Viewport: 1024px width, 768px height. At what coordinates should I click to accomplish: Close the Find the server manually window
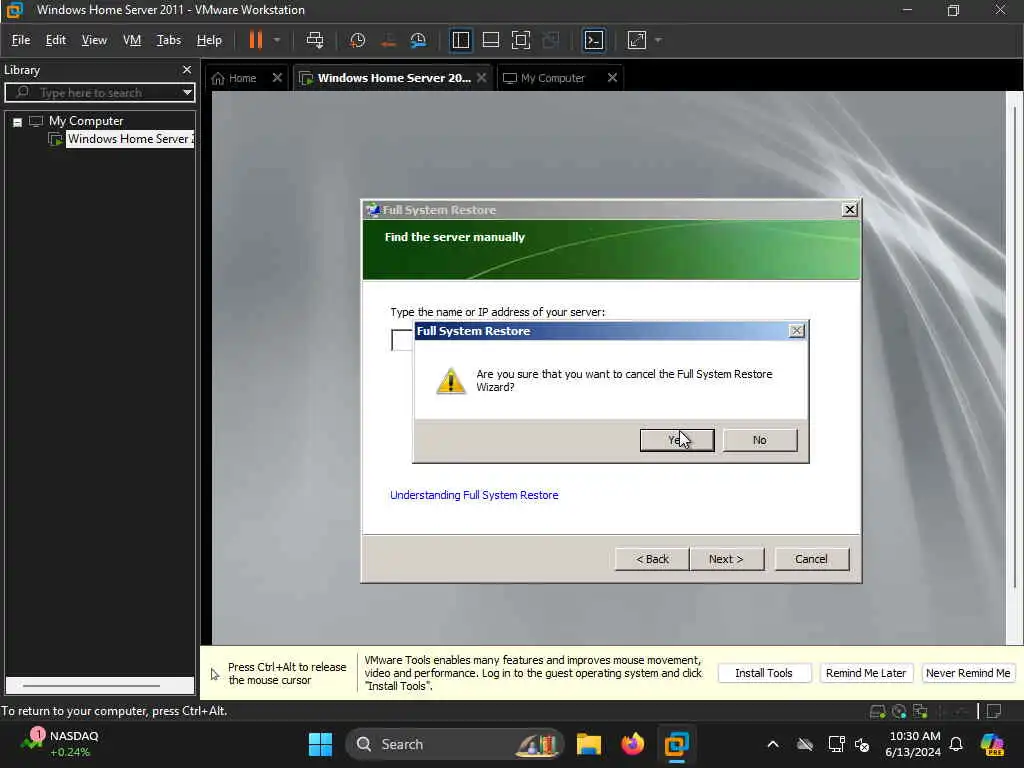click(x=849, y=210)
